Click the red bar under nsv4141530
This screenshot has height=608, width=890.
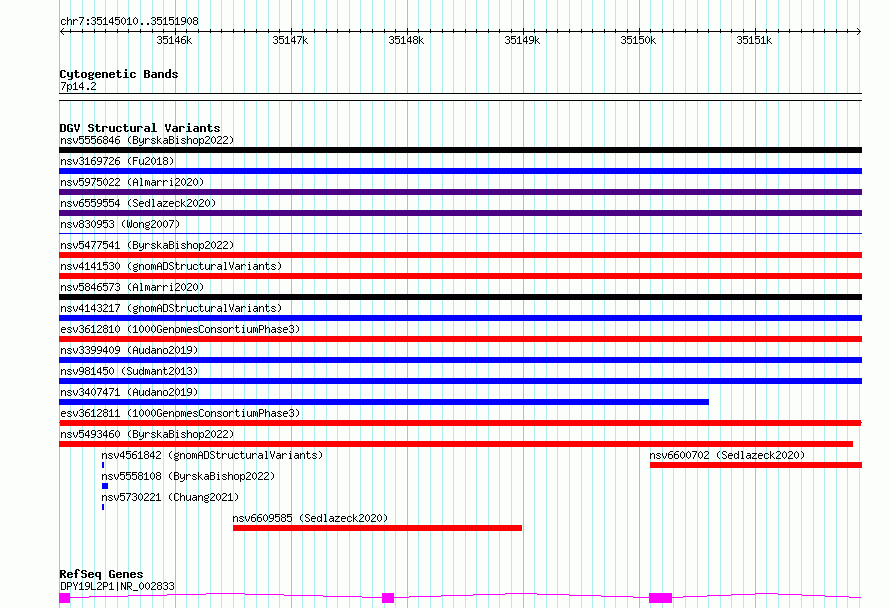pyautogui.click(x=460, y=276)
